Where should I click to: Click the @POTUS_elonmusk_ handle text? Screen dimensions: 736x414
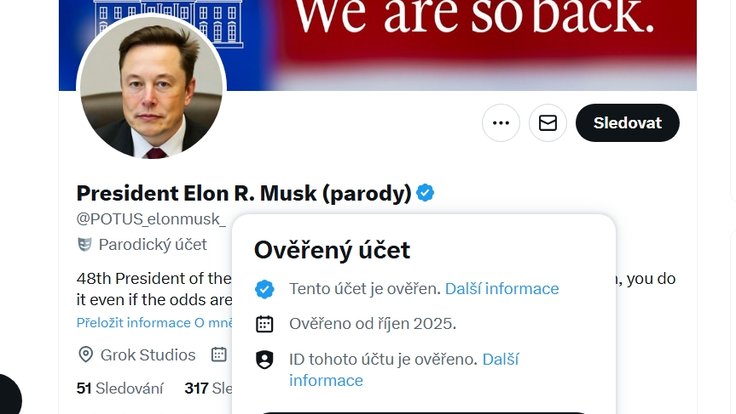point(151,218)
